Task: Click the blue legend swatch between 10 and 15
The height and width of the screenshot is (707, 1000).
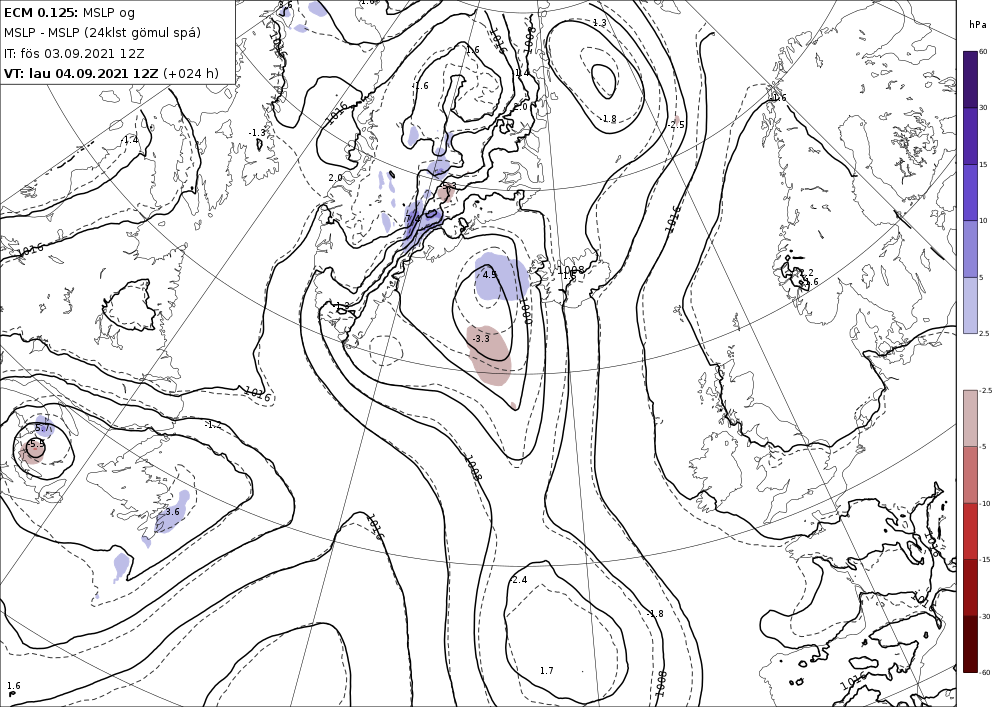Action: 970,193
